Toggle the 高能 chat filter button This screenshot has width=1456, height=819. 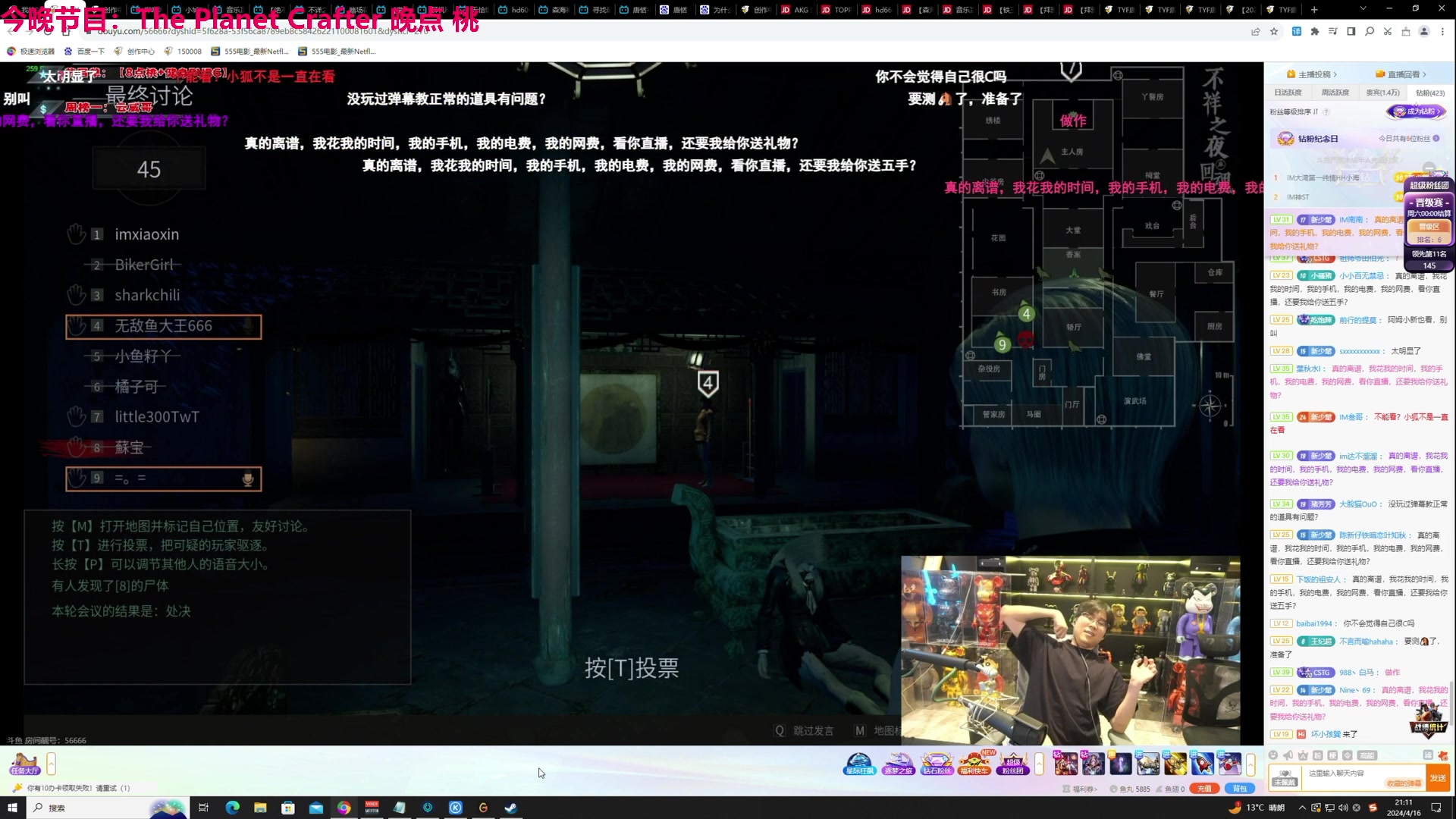point(1367,755)
